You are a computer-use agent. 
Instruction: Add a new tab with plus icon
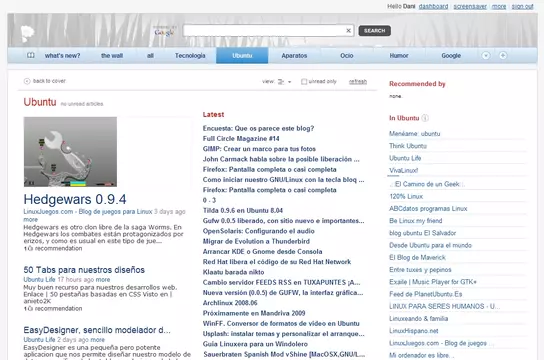pyautogui.click(x=503, y=55)
